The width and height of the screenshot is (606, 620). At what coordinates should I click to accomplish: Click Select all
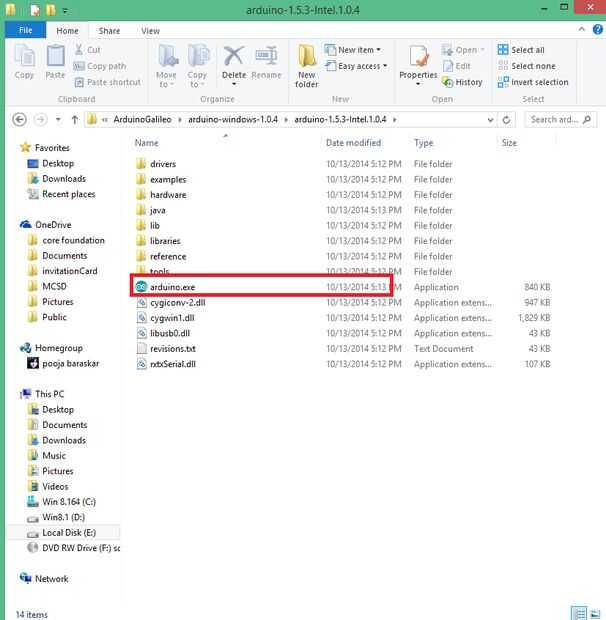pyautogui.click(x=521, y=50)
